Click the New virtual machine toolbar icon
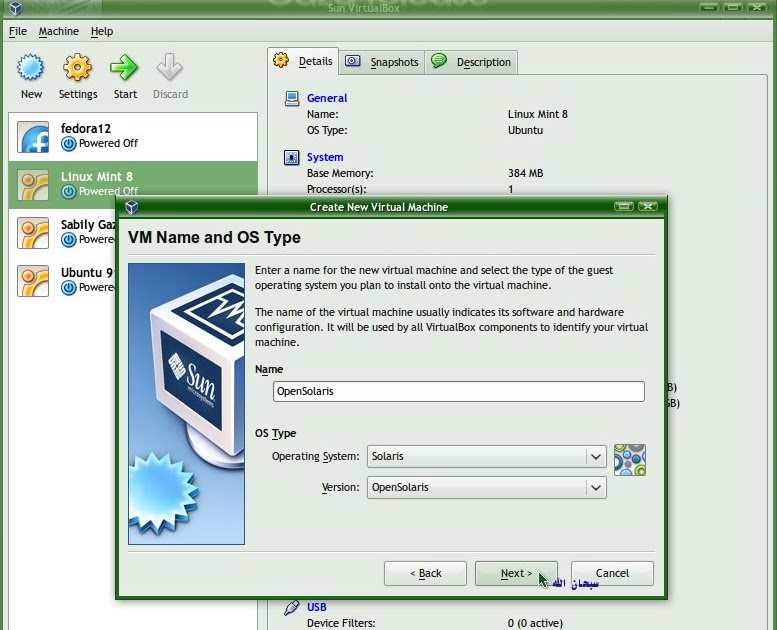The width and height of the screenshot is (777, 630). point(31,67)
